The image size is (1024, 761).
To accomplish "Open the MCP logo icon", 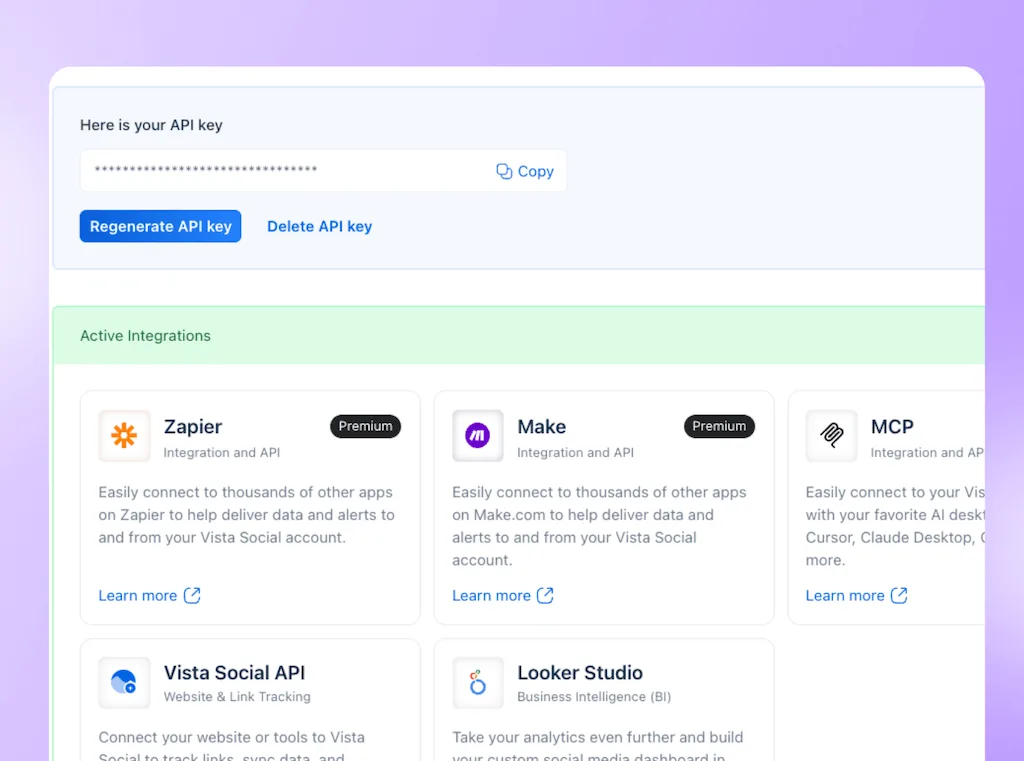I will coord(831,436).
